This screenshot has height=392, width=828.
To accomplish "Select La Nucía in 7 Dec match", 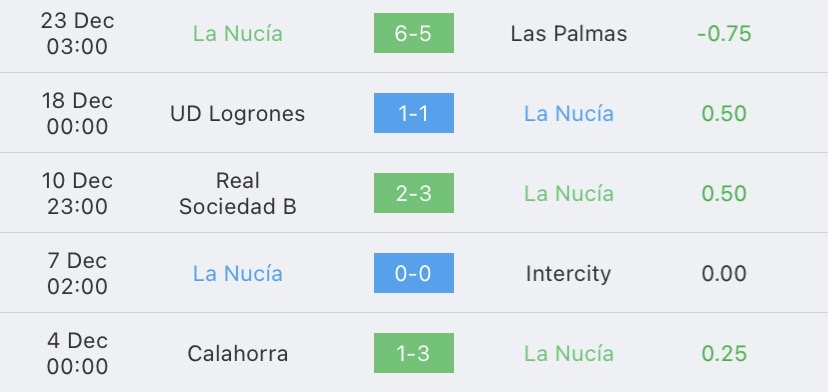I will [238, 273].
